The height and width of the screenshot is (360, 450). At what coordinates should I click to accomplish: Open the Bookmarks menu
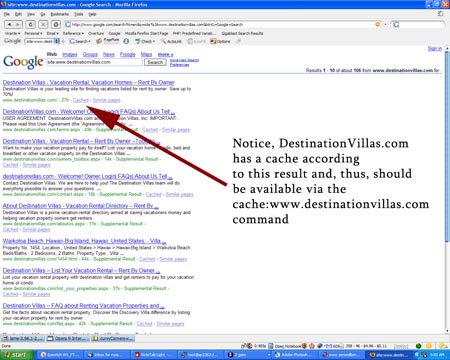point(60,14)
